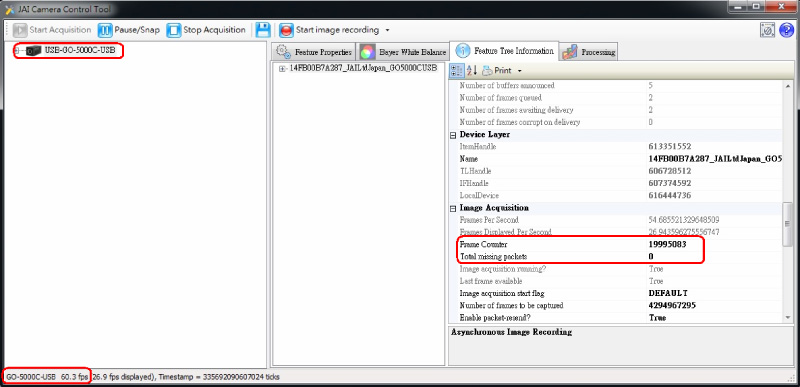
Task: Click the Feature Properties gear tab icon
Action: pos(283,51)
